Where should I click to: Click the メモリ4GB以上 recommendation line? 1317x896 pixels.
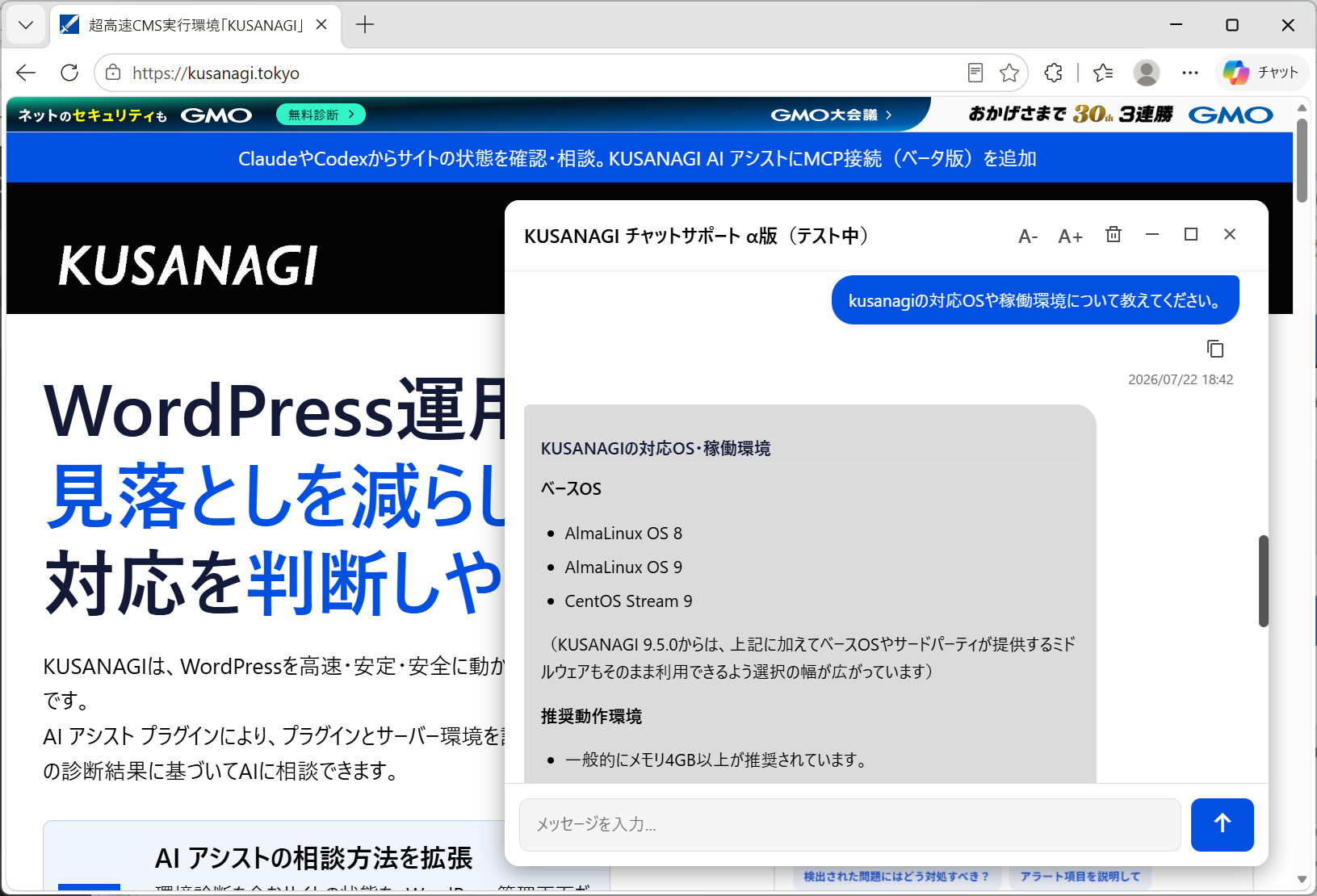[715, 760]
